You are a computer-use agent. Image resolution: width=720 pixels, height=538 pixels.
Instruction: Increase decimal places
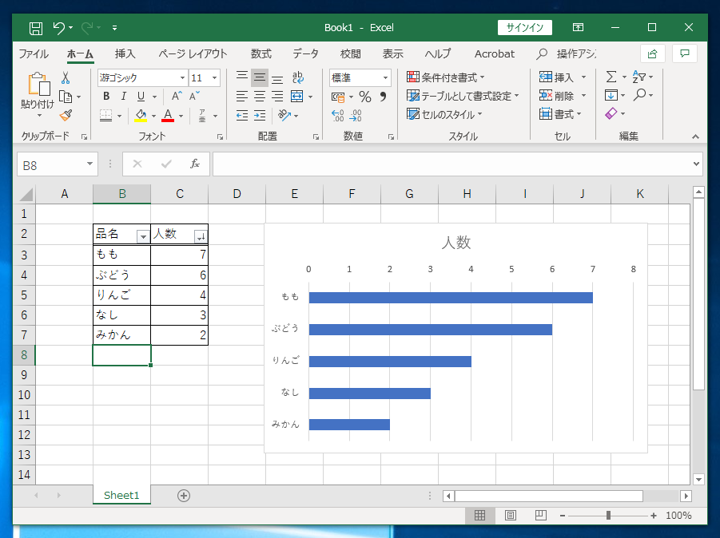coord(338,115)
